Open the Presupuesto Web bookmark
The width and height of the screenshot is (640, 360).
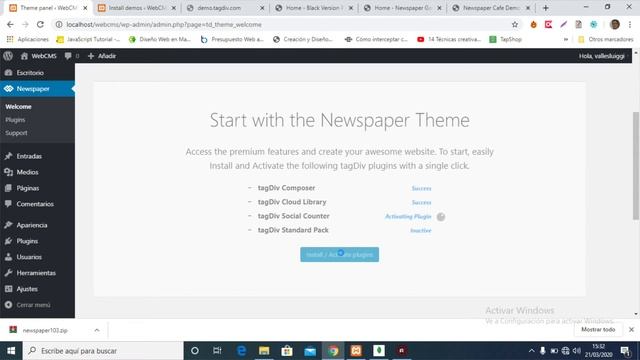pyautogui.click(x=232, y=39)
